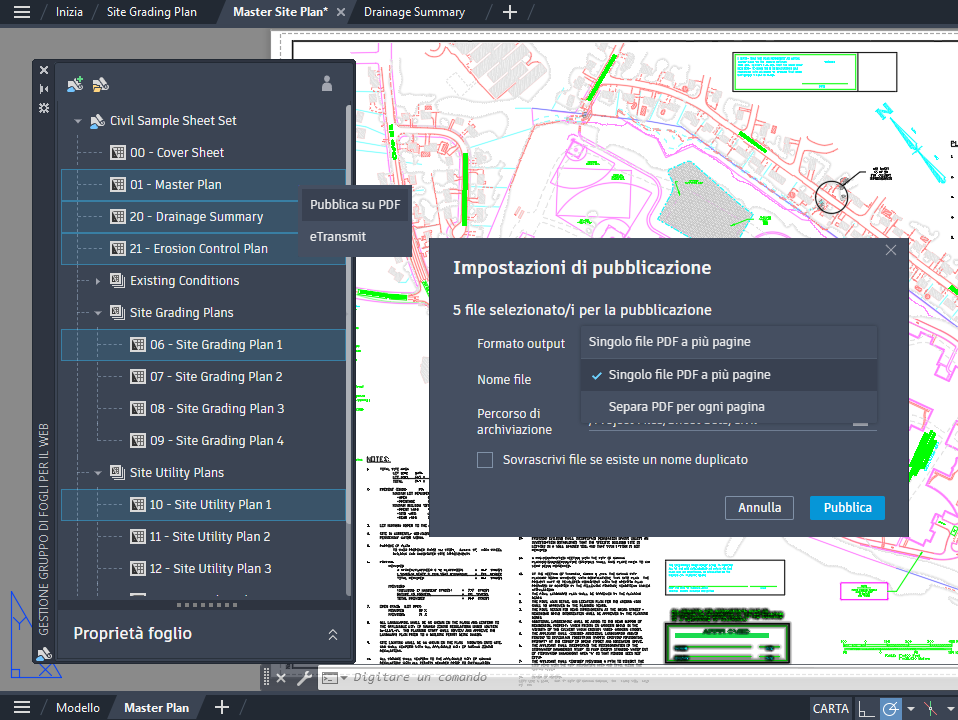Open the user account icon in palette
Screen dimensions: 958x720
[327, 84]
